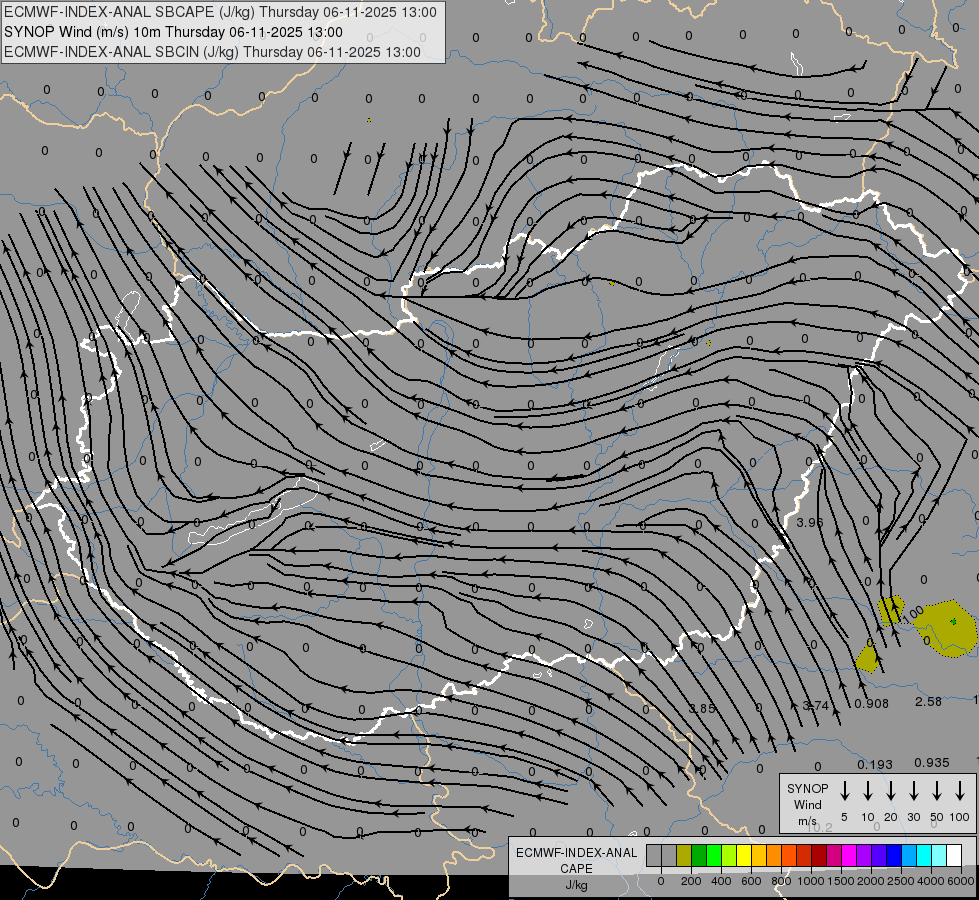Viewport: 979px width, 900px height.
Task: Click the 1000 tick label on the colorbar
Action: [x=811, y=881]
